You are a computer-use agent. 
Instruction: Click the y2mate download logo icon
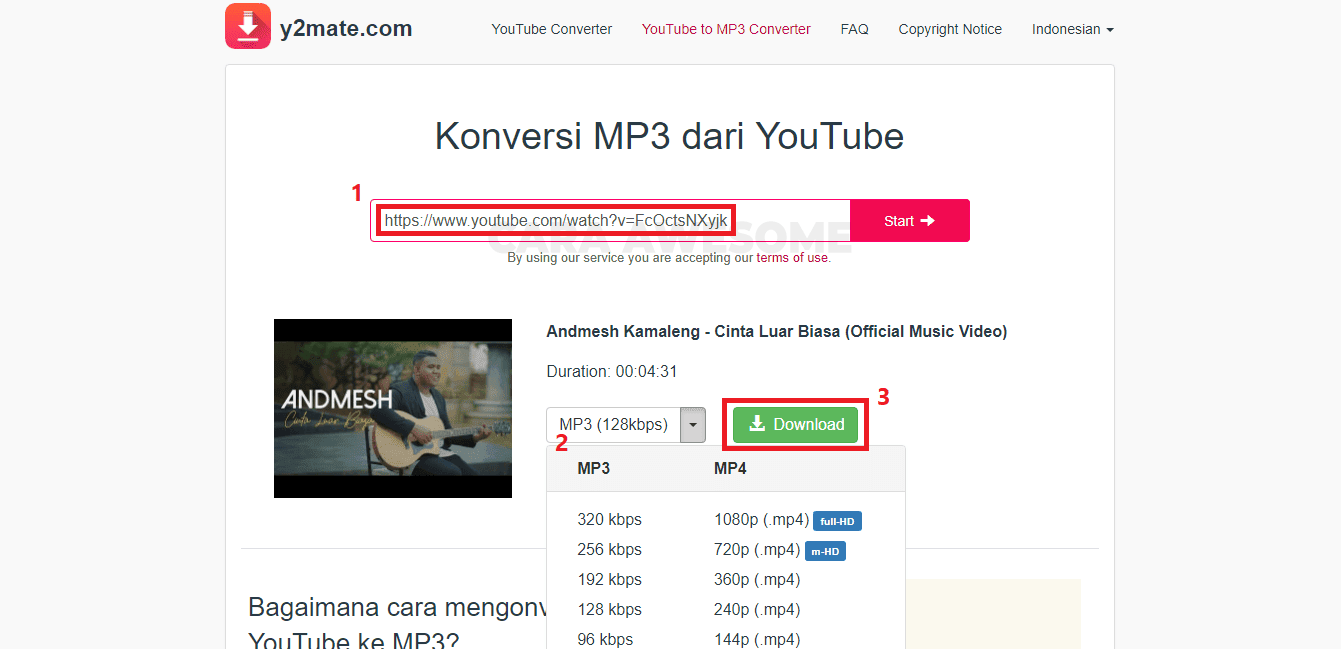coord(248,26)
